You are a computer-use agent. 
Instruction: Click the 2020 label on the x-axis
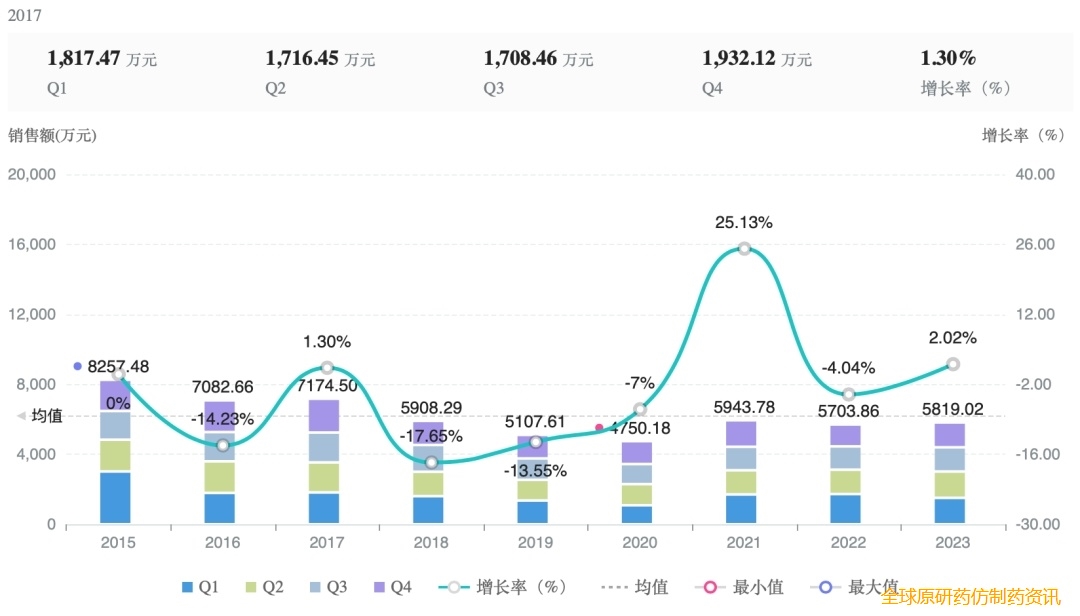tap(640, 542)
